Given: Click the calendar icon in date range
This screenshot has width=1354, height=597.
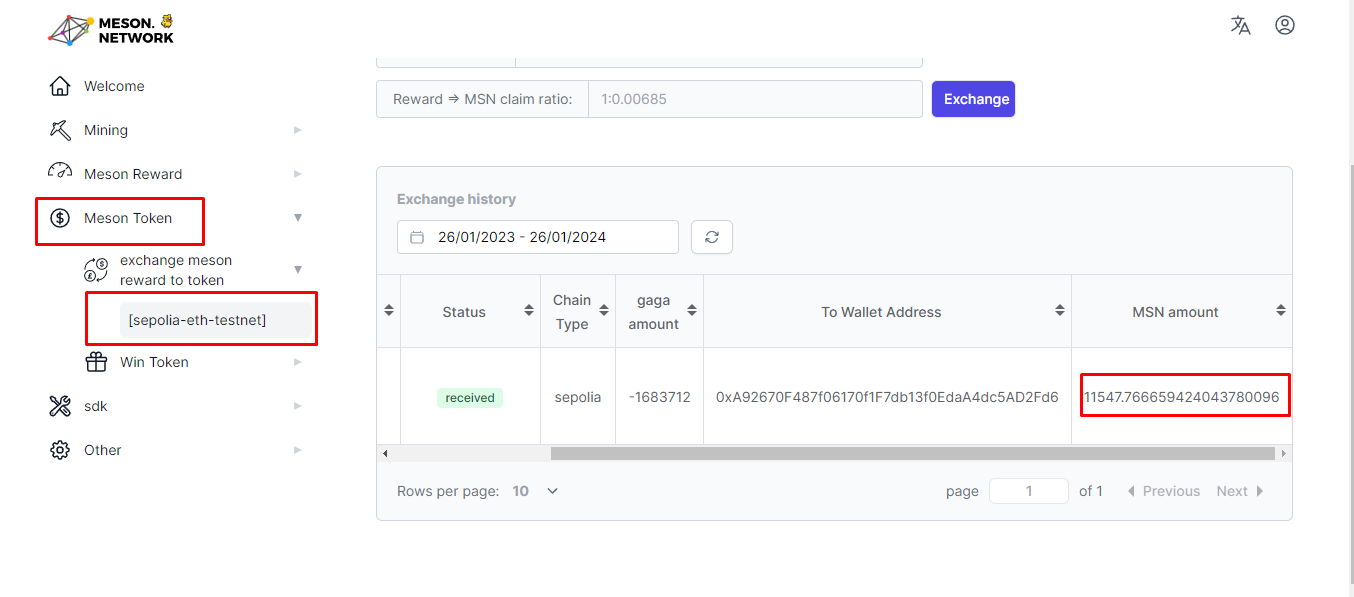Looking at the screenshot, I should [x=417, y=237].
